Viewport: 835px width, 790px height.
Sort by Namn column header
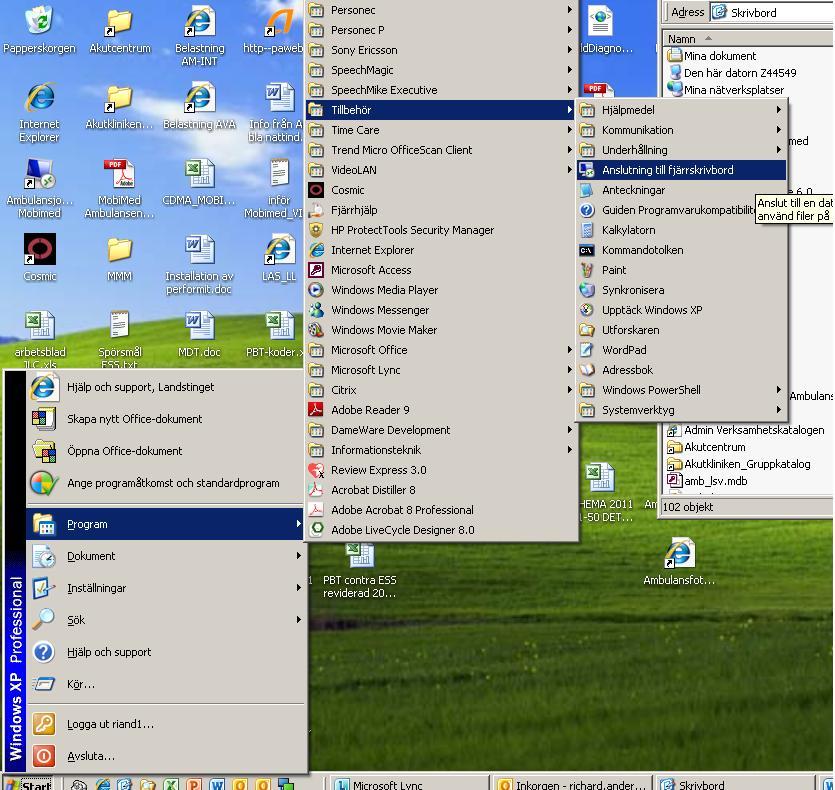tap(748, 39)
